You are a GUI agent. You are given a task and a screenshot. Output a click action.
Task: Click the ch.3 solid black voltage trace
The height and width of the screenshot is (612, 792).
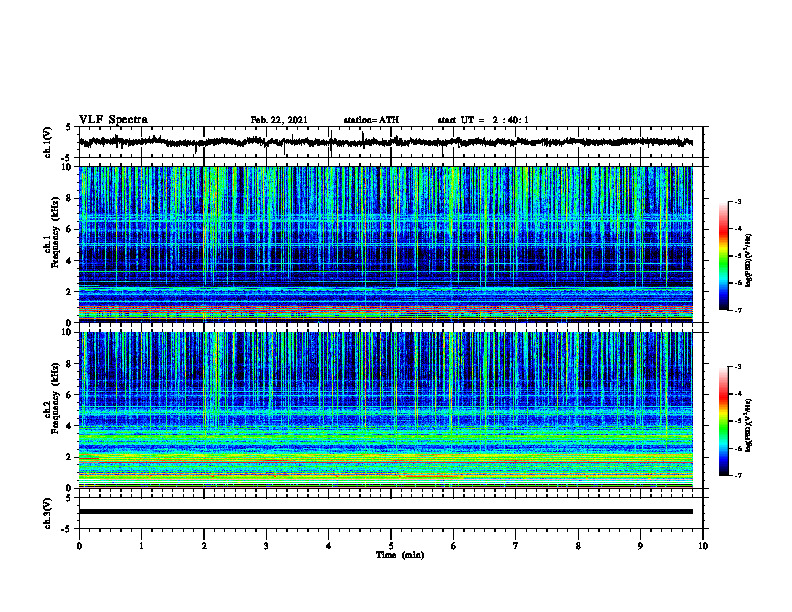(x=385, y=512)
